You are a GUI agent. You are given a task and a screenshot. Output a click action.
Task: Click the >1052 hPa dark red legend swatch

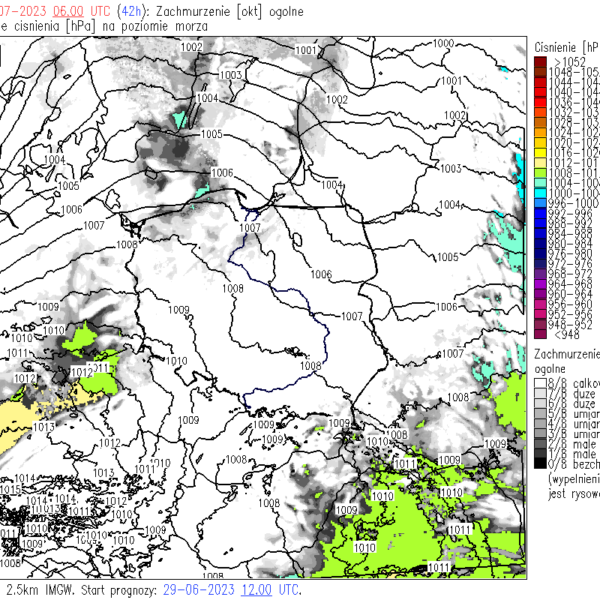540,62
